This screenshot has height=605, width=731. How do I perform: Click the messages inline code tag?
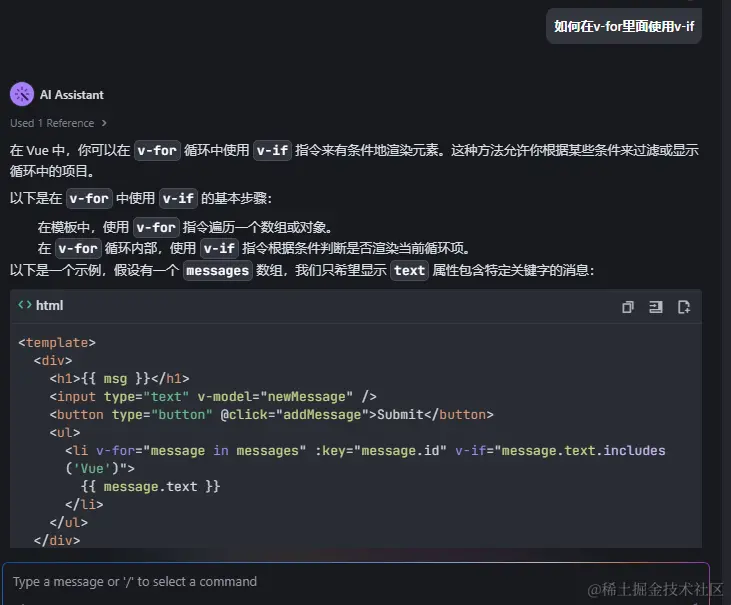point(217,270)
